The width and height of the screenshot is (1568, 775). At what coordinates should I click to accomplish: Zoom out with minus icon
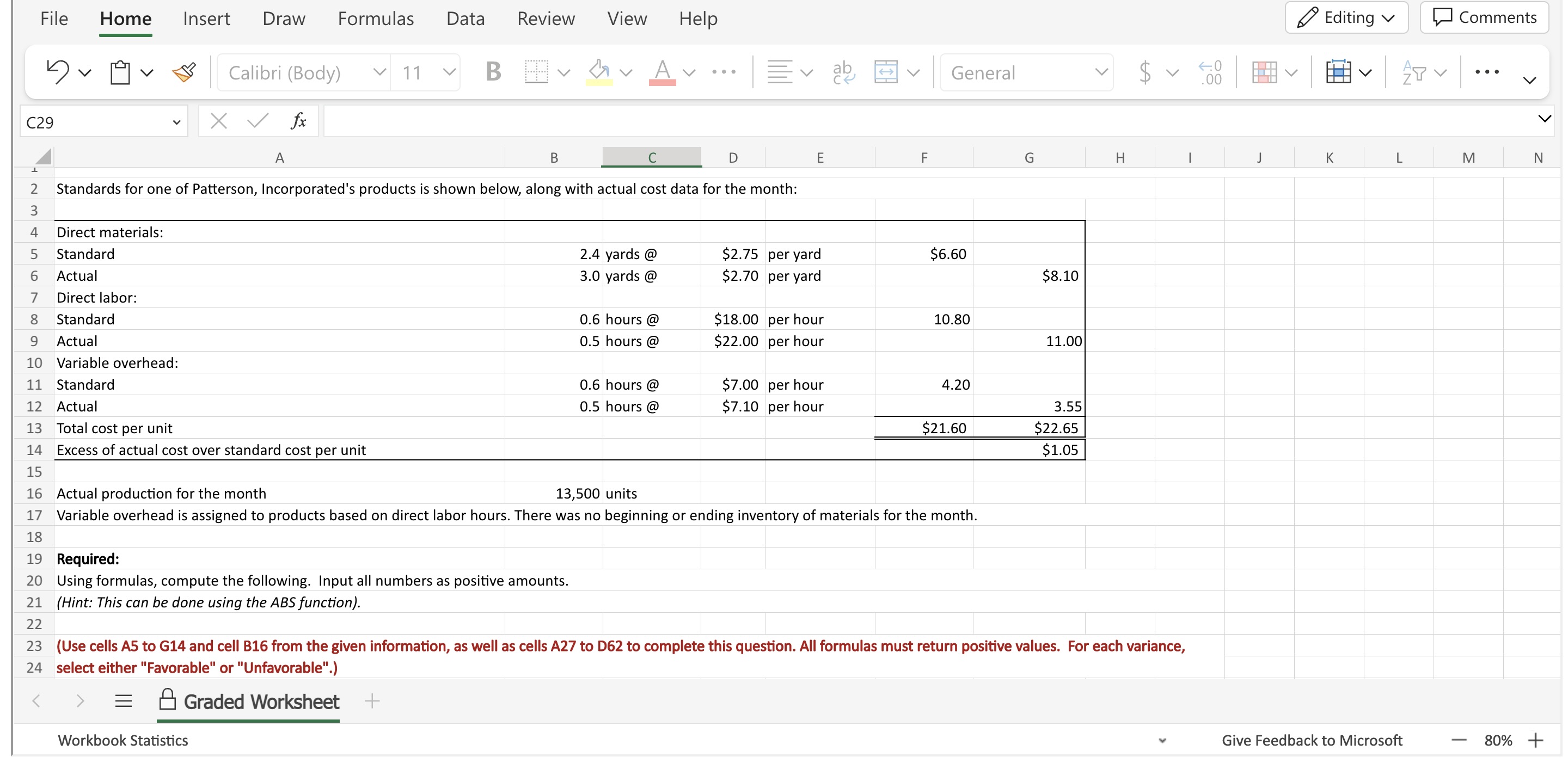[1459, 740]
